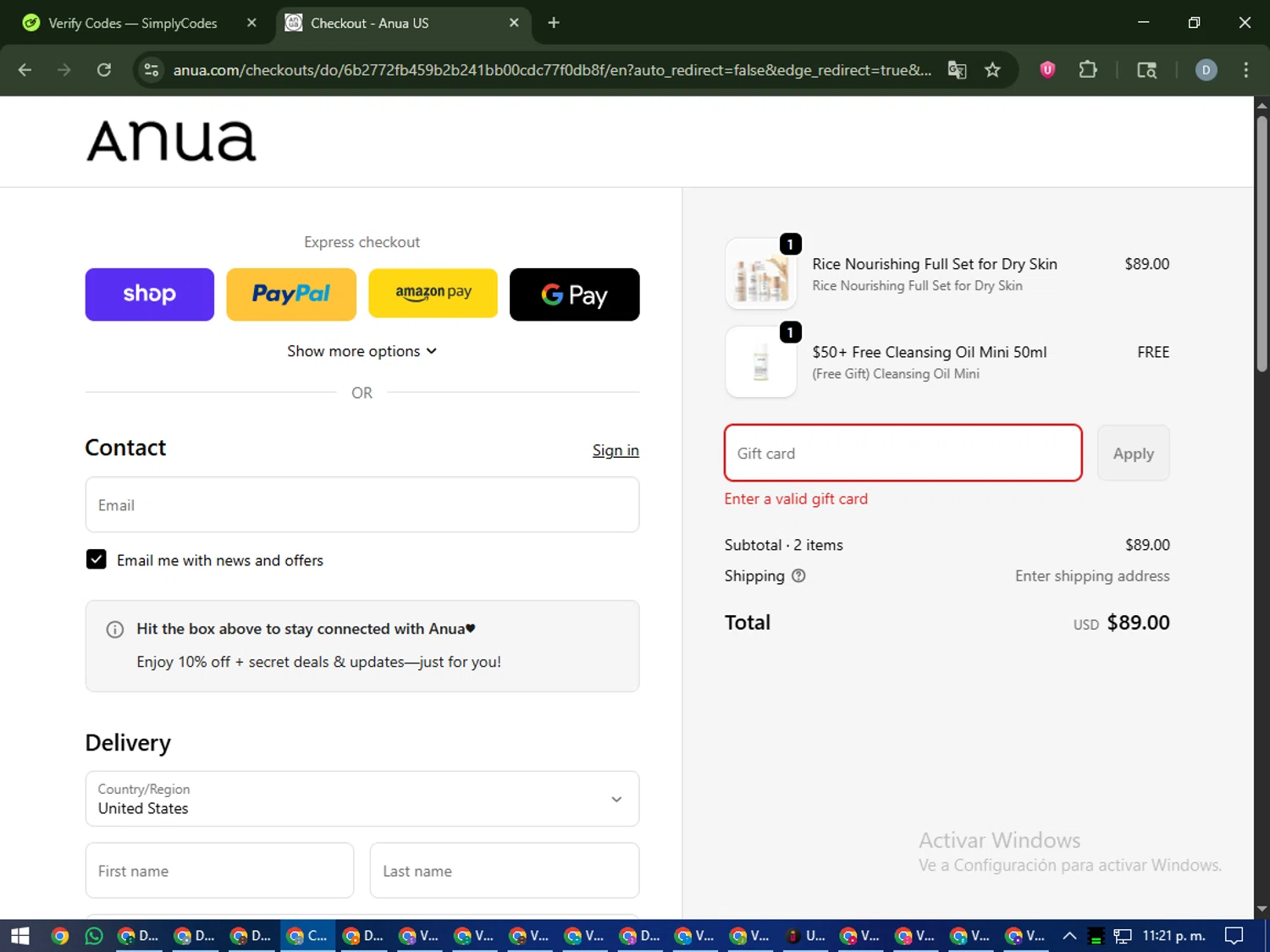
Task: Click the "Enter a valid gift card" message
Action: pos(796,499)
